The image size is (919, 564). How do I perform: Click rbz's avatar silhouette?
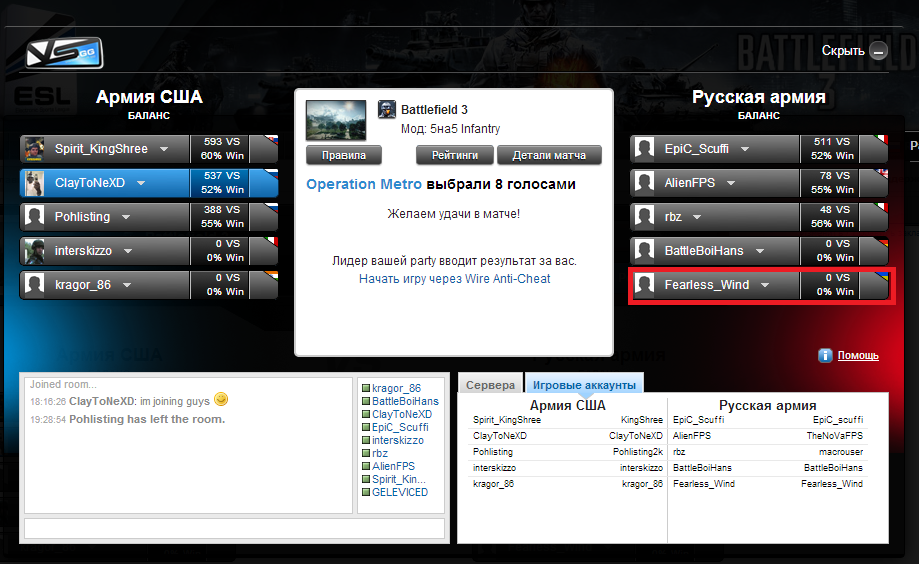pyautogui.click(x=645, y=217)
